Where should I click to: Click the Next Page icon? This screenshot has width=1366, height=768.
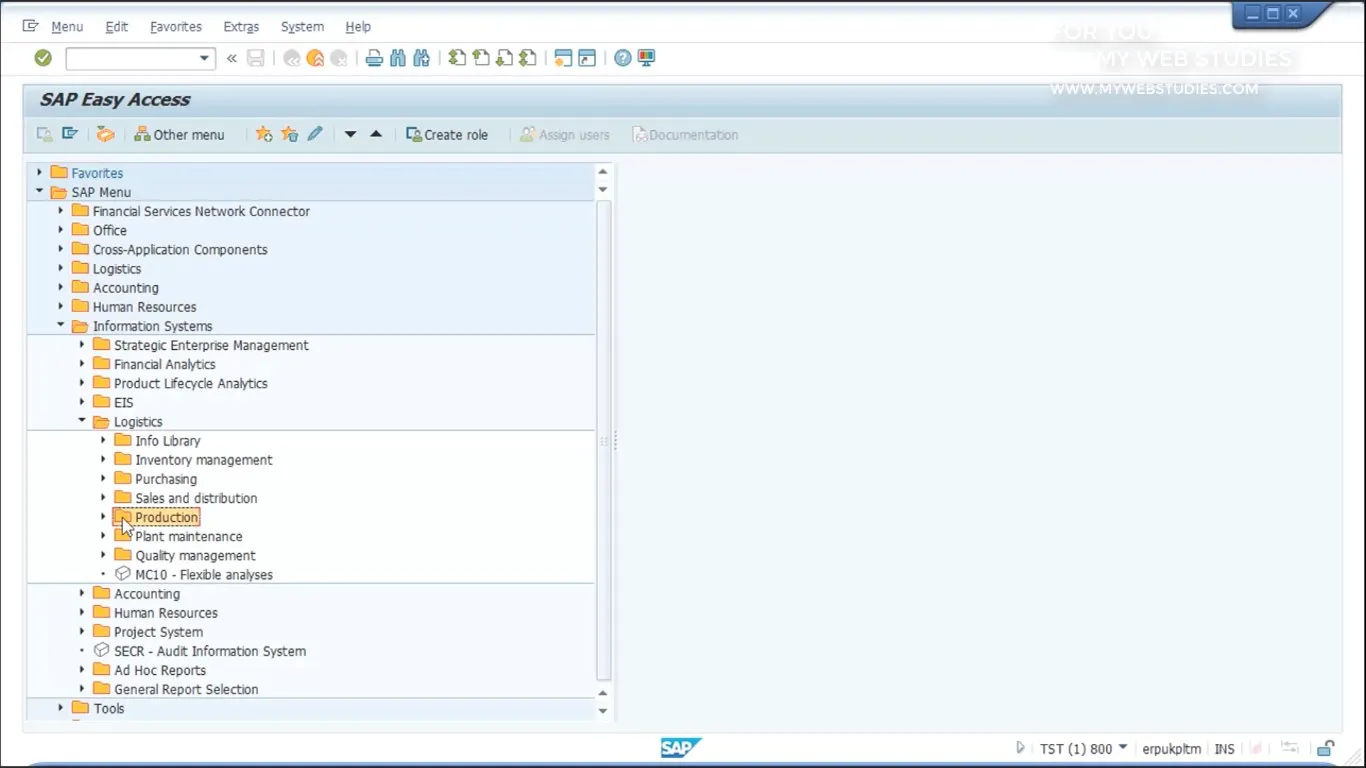pyautogui.click(x=505, y=58)
